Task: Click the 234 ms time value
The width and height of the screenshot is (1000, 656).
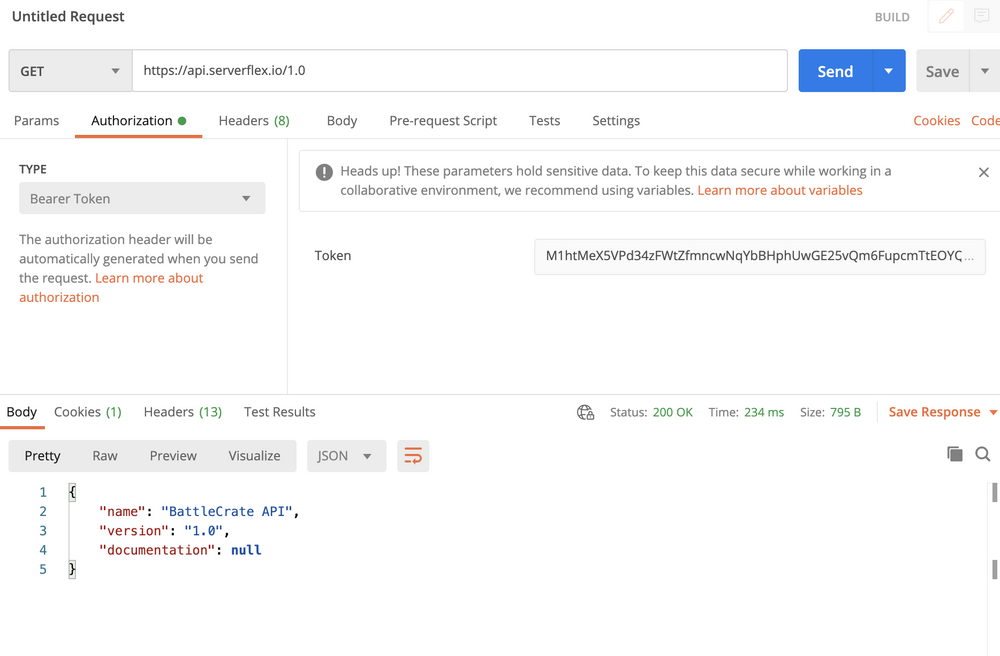Action: pos(763,412)
